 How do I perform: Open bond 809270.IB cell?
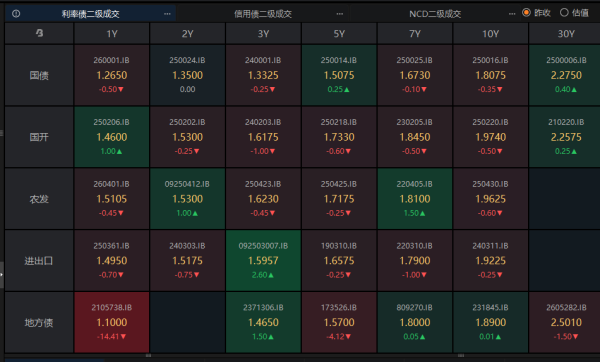point(415,323)
